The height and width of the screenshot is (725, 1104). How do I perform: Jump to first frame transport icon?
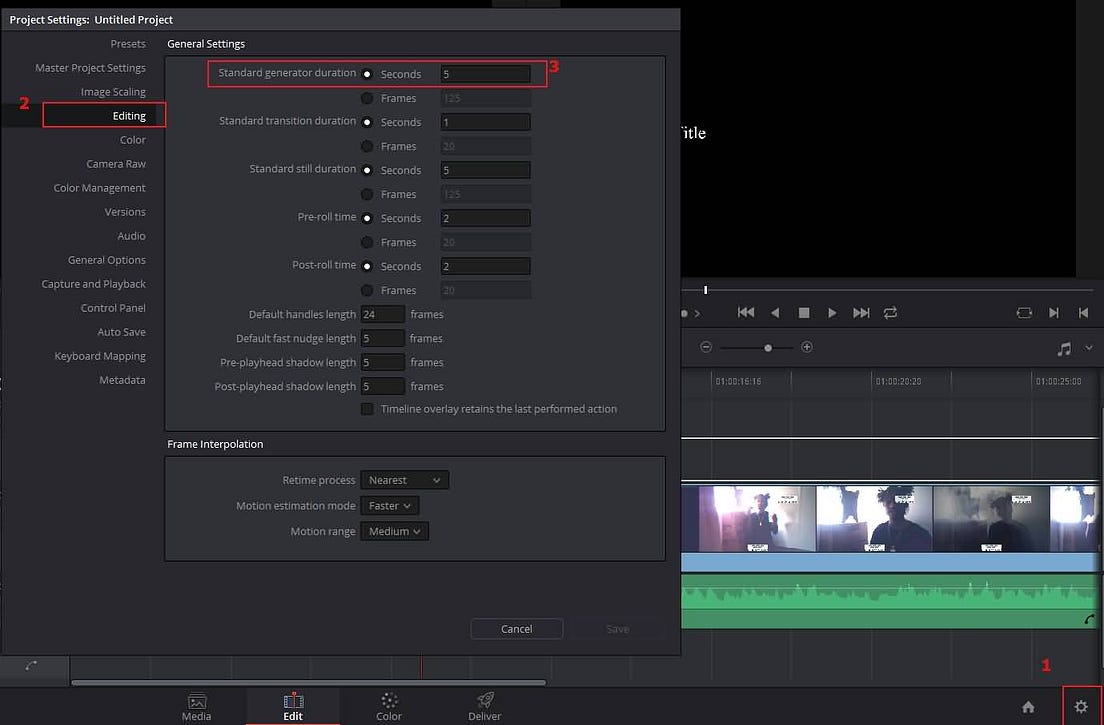(x=746, y=313)
